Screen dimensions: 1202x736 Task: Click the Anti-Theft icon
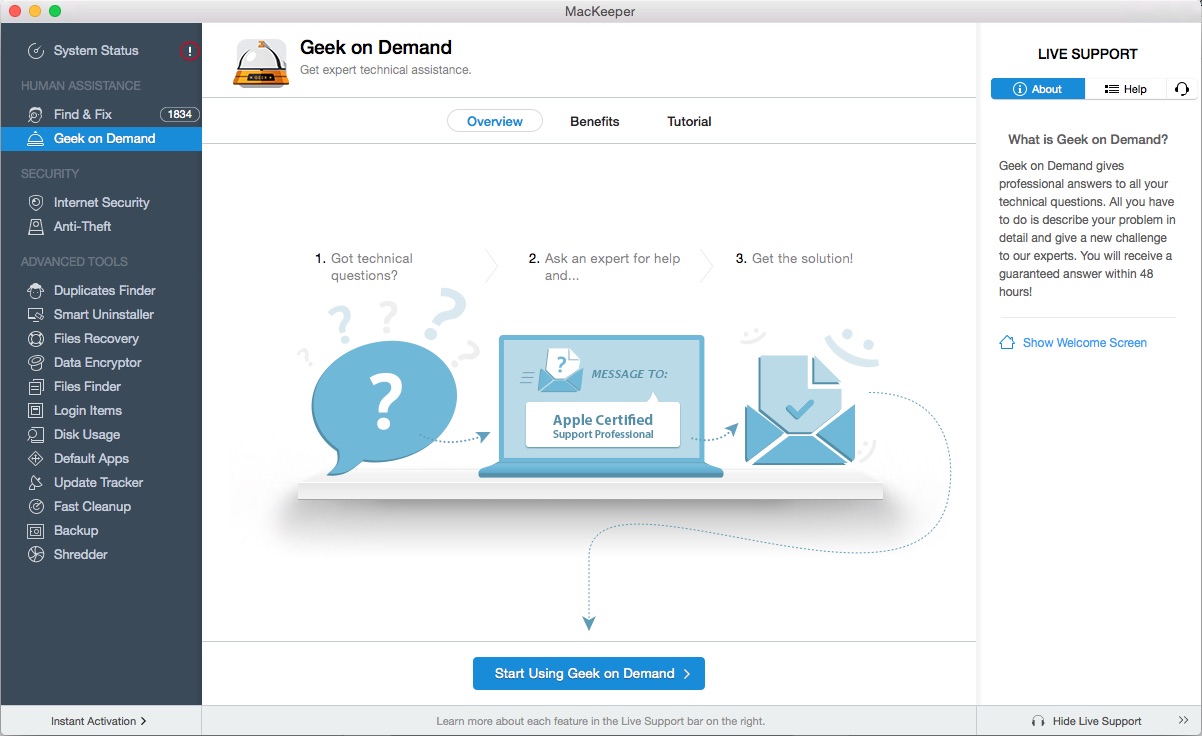tap(36, 227)
